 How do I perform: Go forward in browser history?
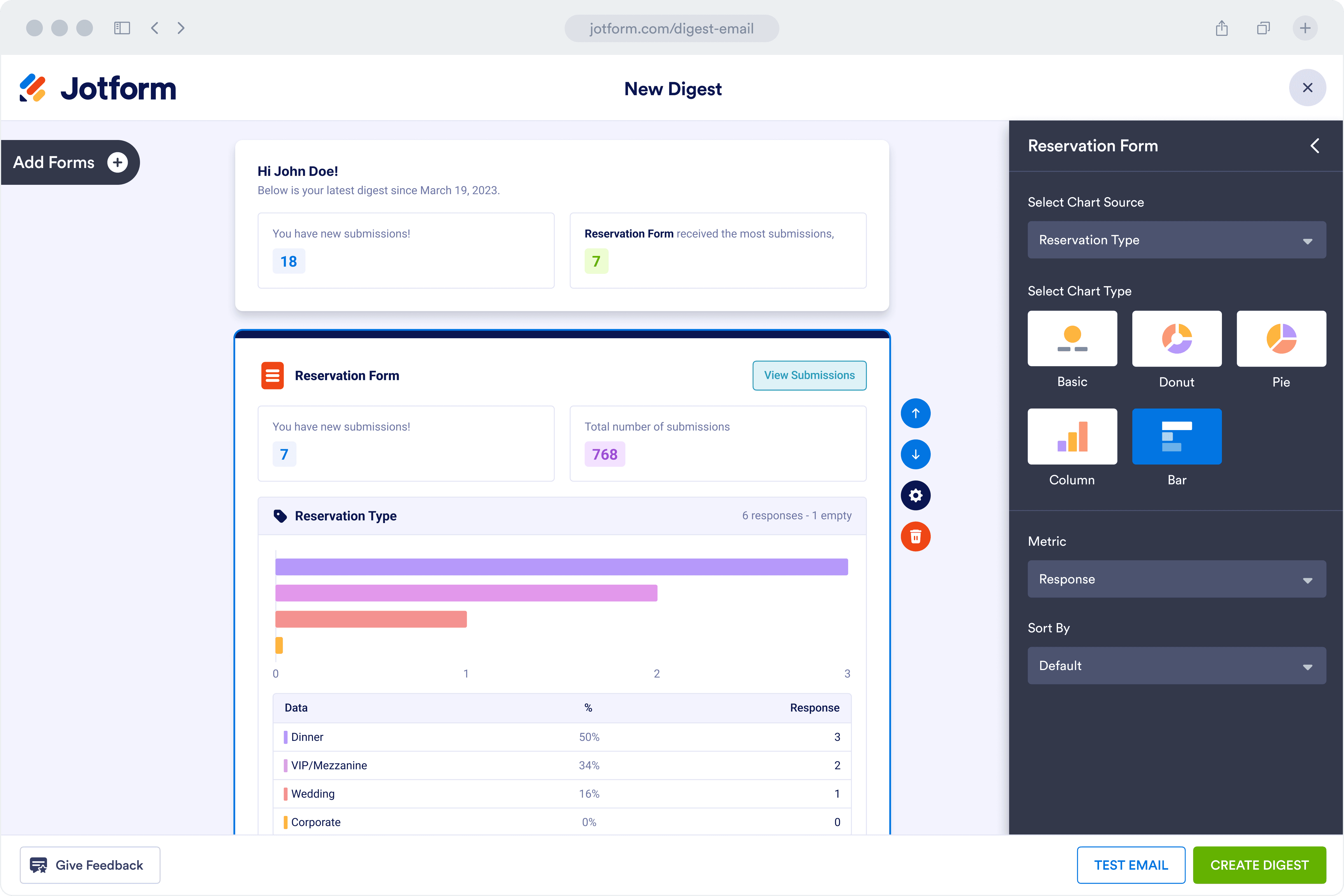(x=181, y=28)
